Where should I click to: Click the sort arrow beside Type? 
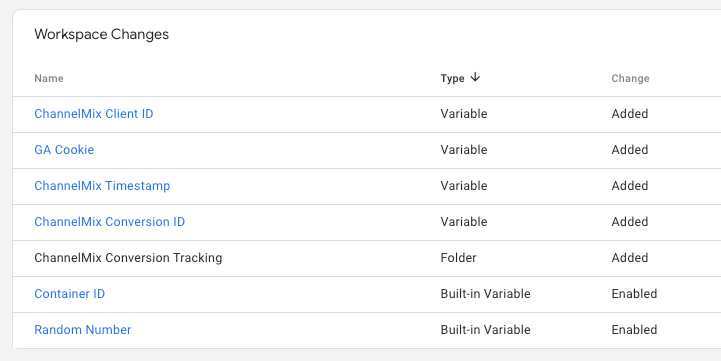point(475,77)
